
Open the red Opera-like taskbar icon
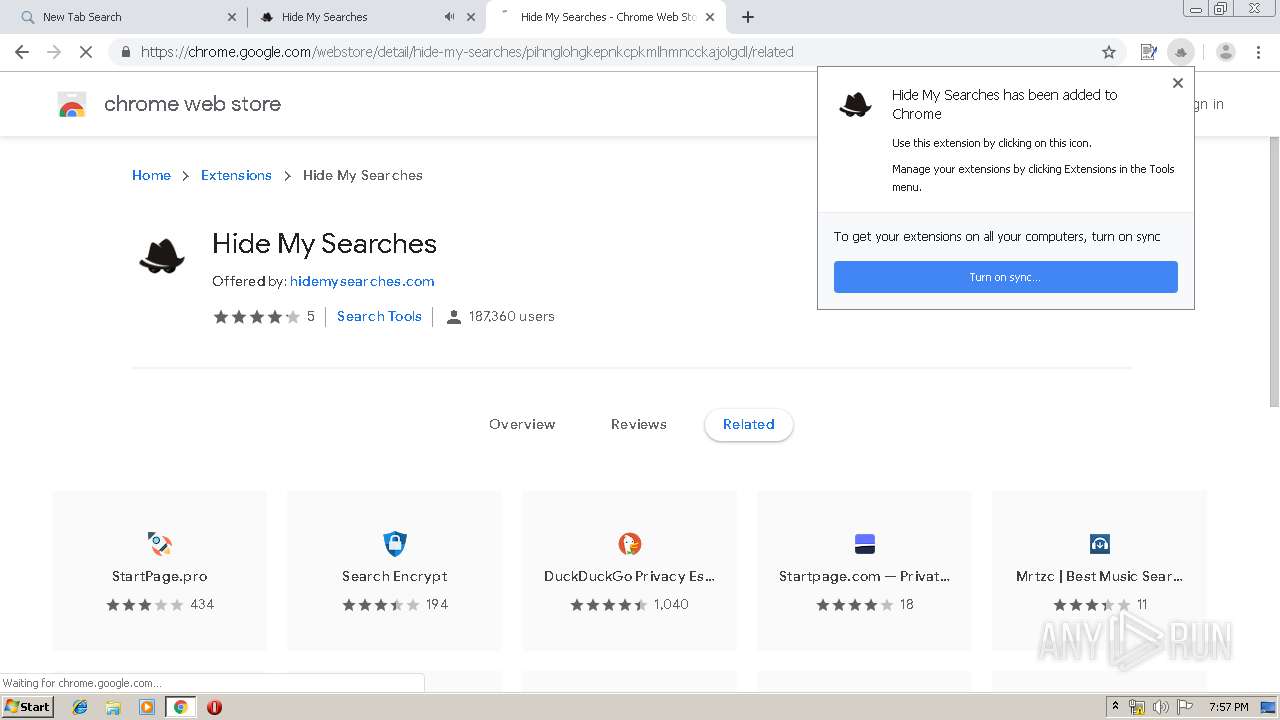pos(214,707)
